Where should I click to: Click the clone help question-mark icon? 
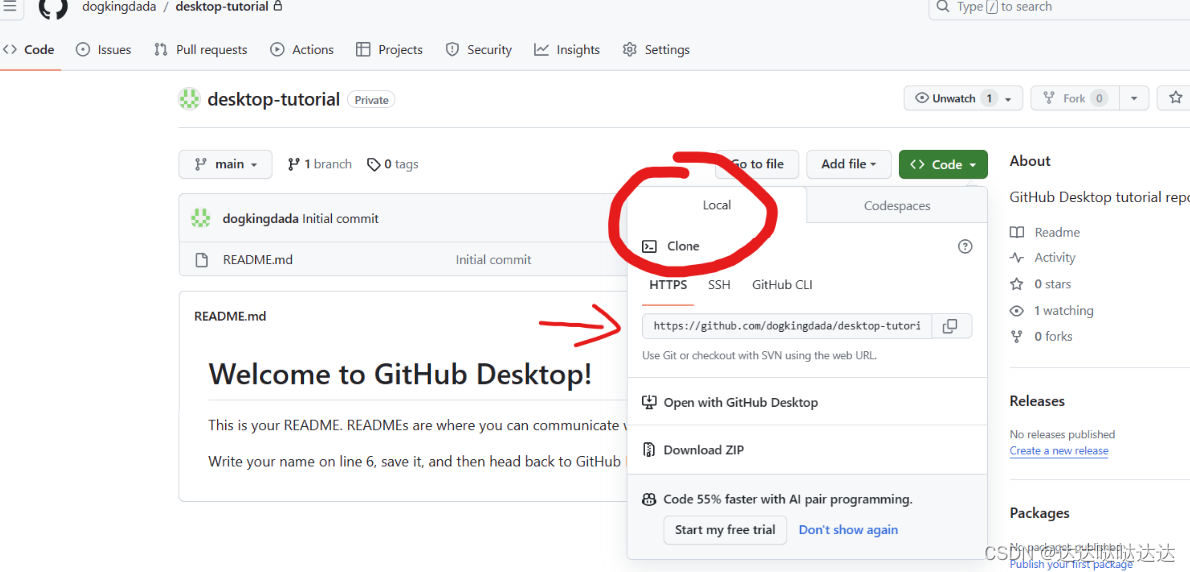point(965,246)
